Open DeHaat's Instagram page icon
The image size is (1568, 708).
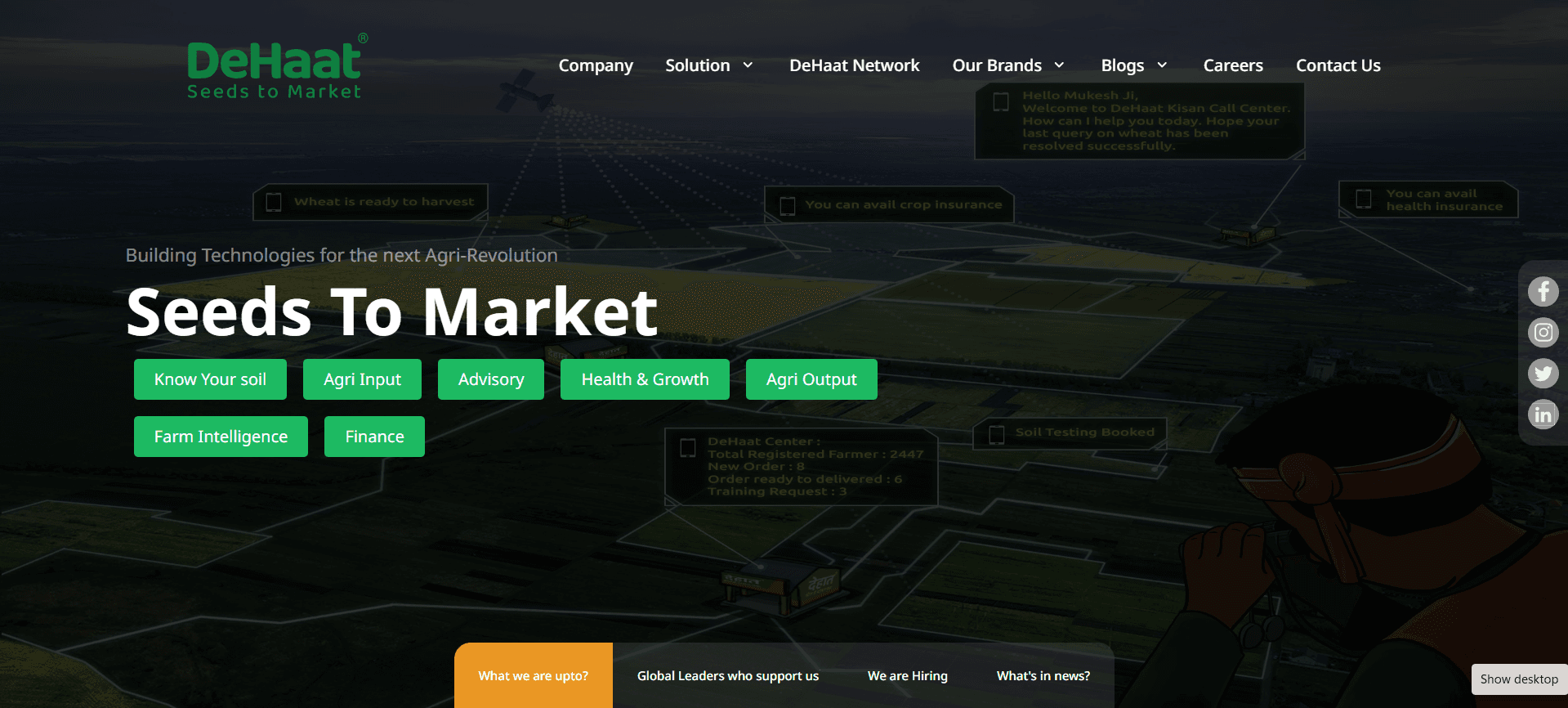1543,333
